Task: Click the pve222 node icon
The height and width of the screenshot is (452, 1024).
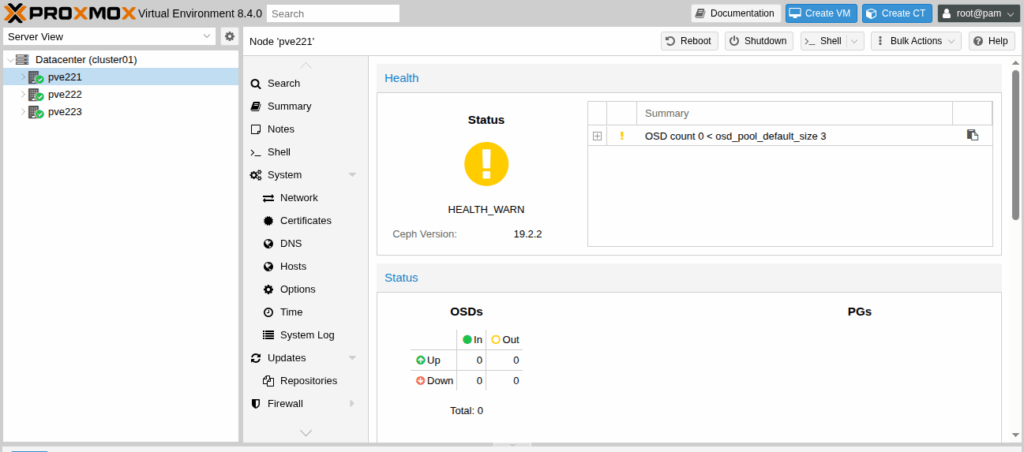Action: click(36, 95)
